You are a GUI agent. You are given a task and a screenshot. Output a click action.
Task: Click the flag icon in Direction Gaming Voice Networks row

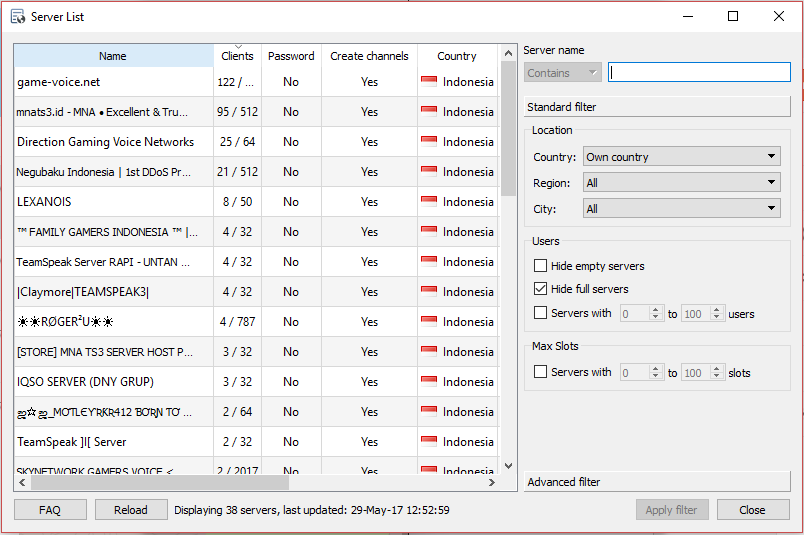429,142
